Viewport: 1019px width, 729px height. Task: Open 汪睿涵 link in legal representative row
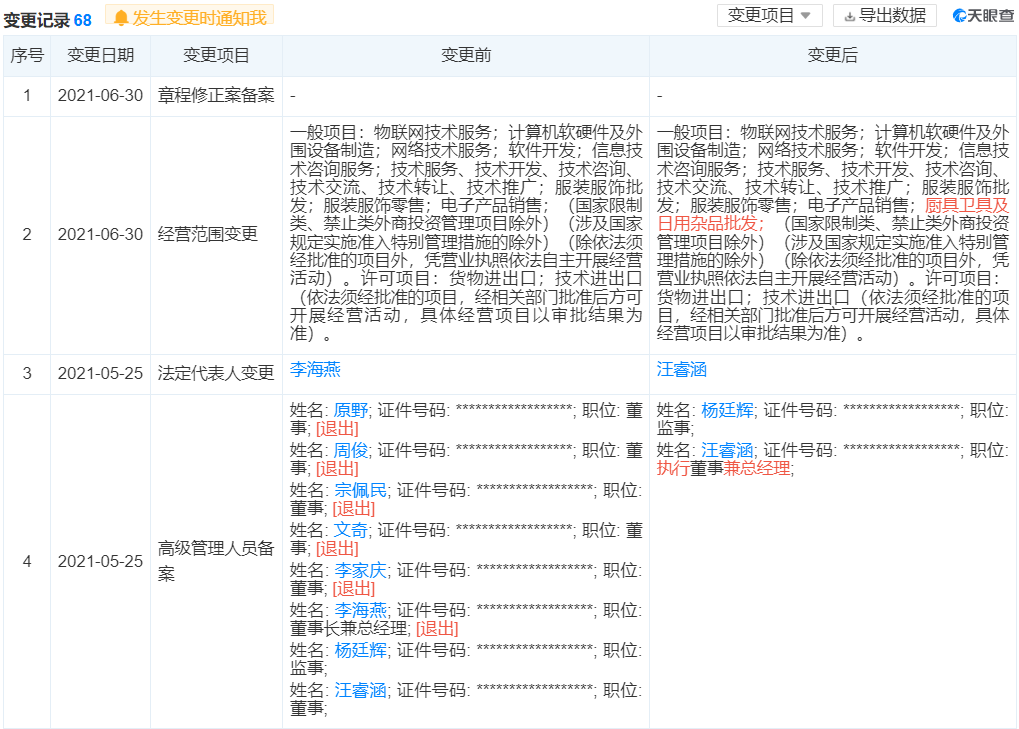tap(682, 370)
